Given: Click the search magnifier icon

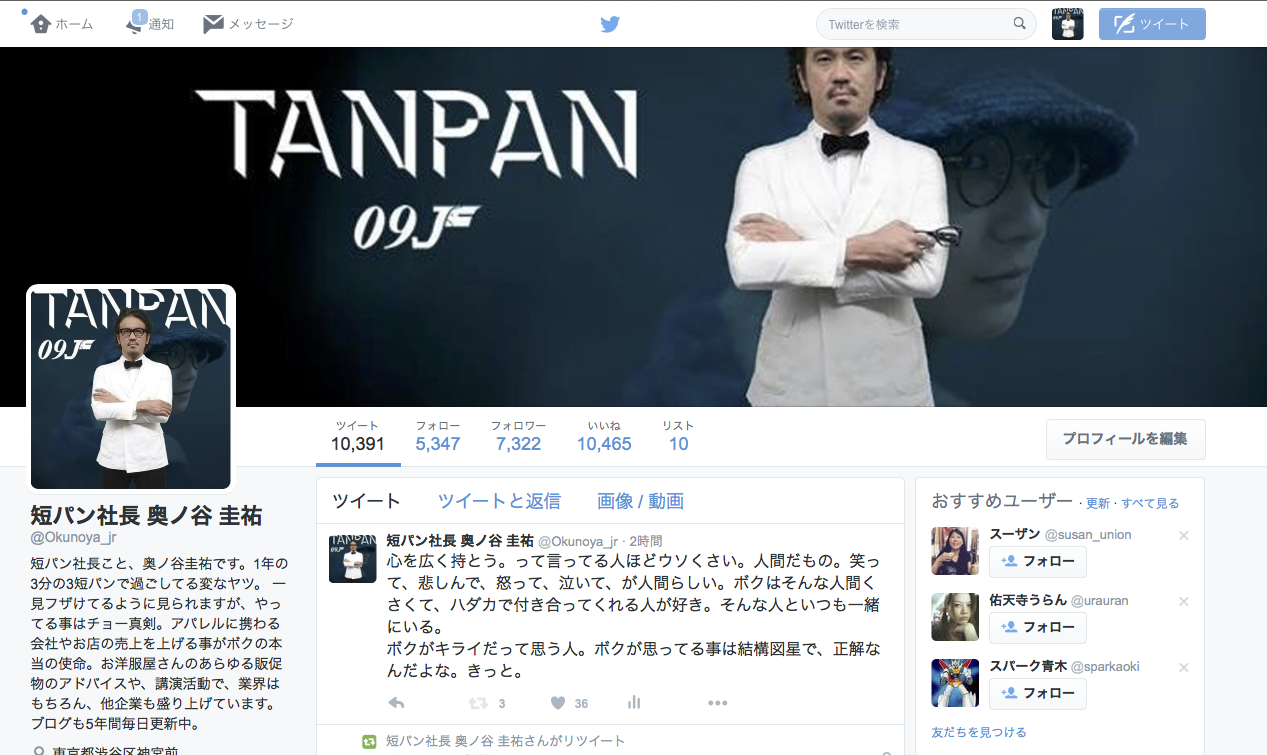Looking at the screenshot, I should tap(1019, 23).
